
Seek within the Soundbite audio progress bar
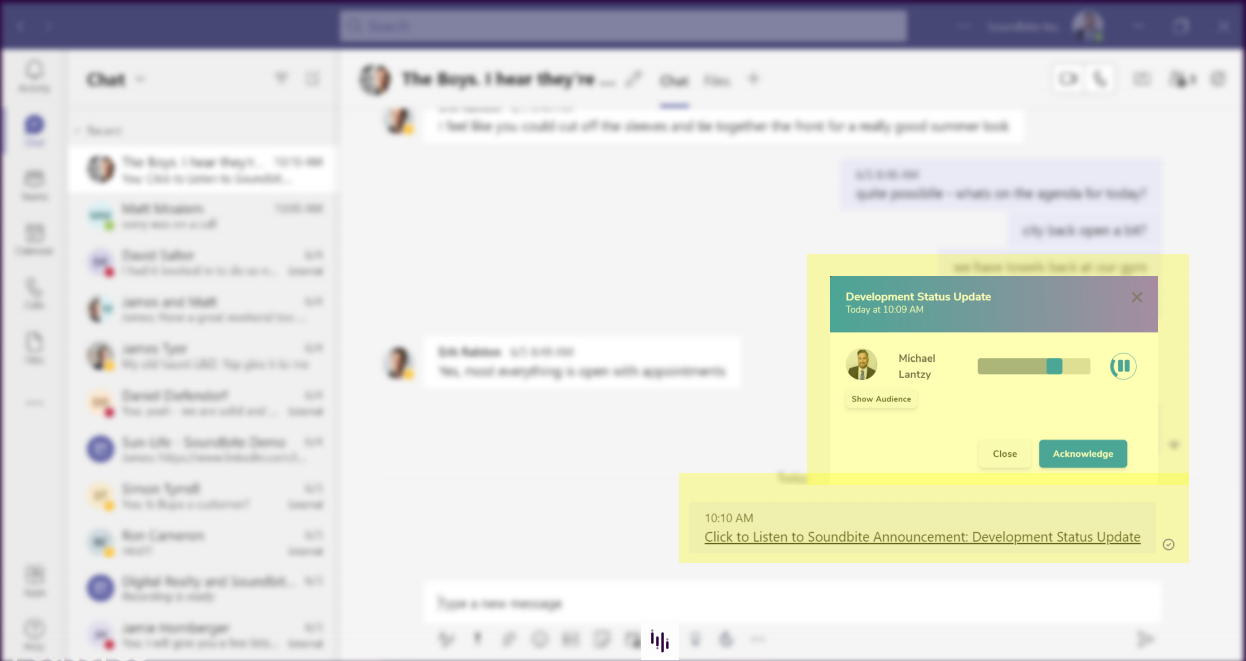(1034, 366)
